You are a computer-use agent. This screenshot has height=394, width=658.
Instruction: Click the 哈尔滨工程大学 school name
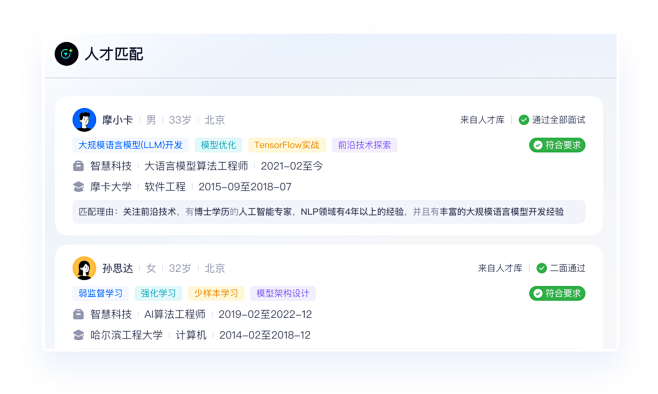(126, 335)
